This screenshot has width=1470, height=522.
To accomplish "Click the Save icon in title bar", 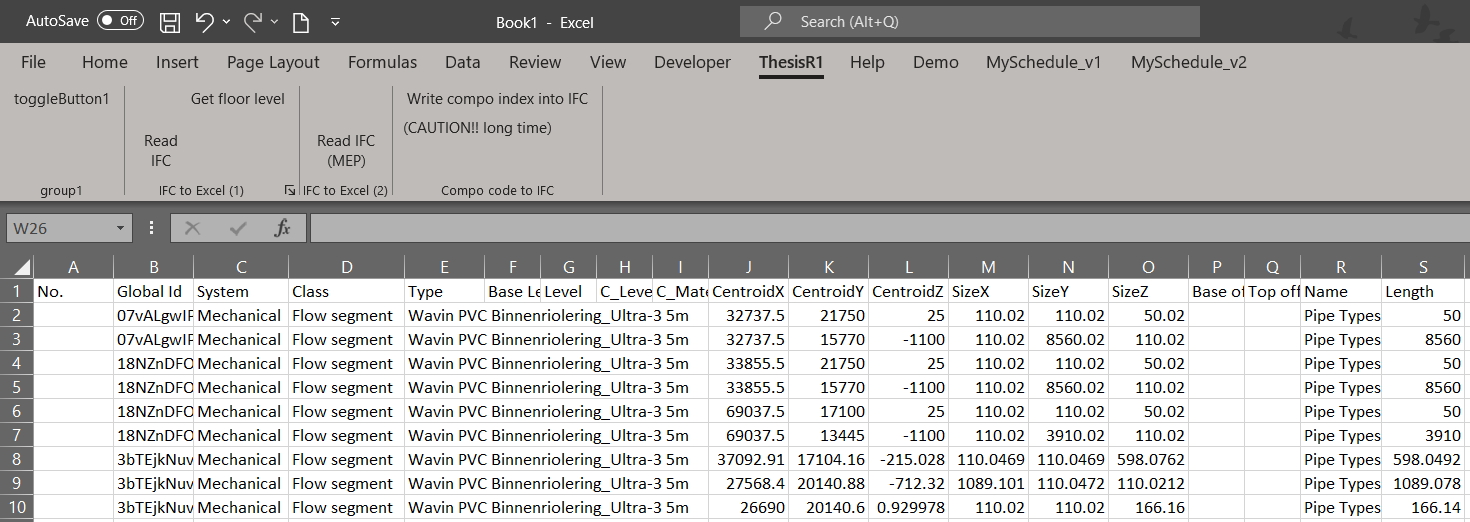I will pyautogui.click(x=170, y=21).
